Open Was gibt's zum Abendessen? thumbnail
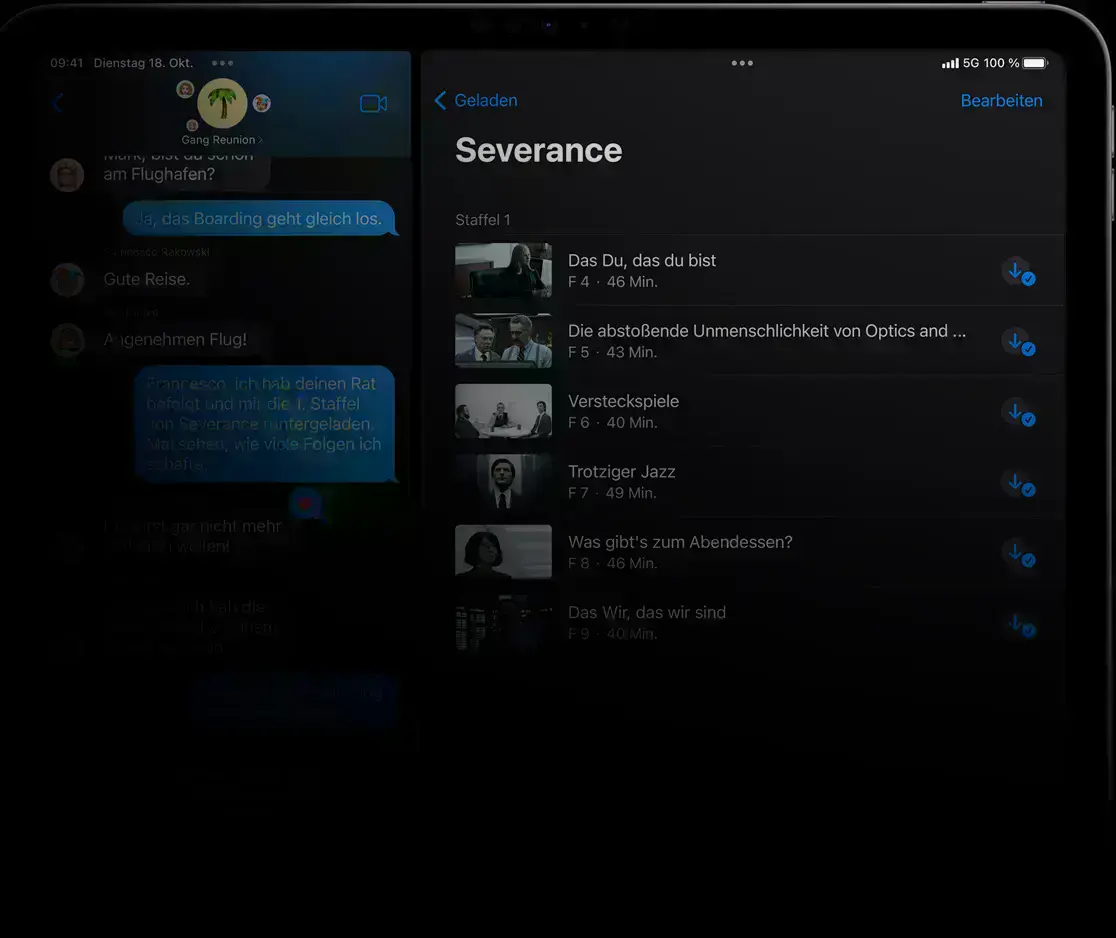 click(x=503, y=552)
